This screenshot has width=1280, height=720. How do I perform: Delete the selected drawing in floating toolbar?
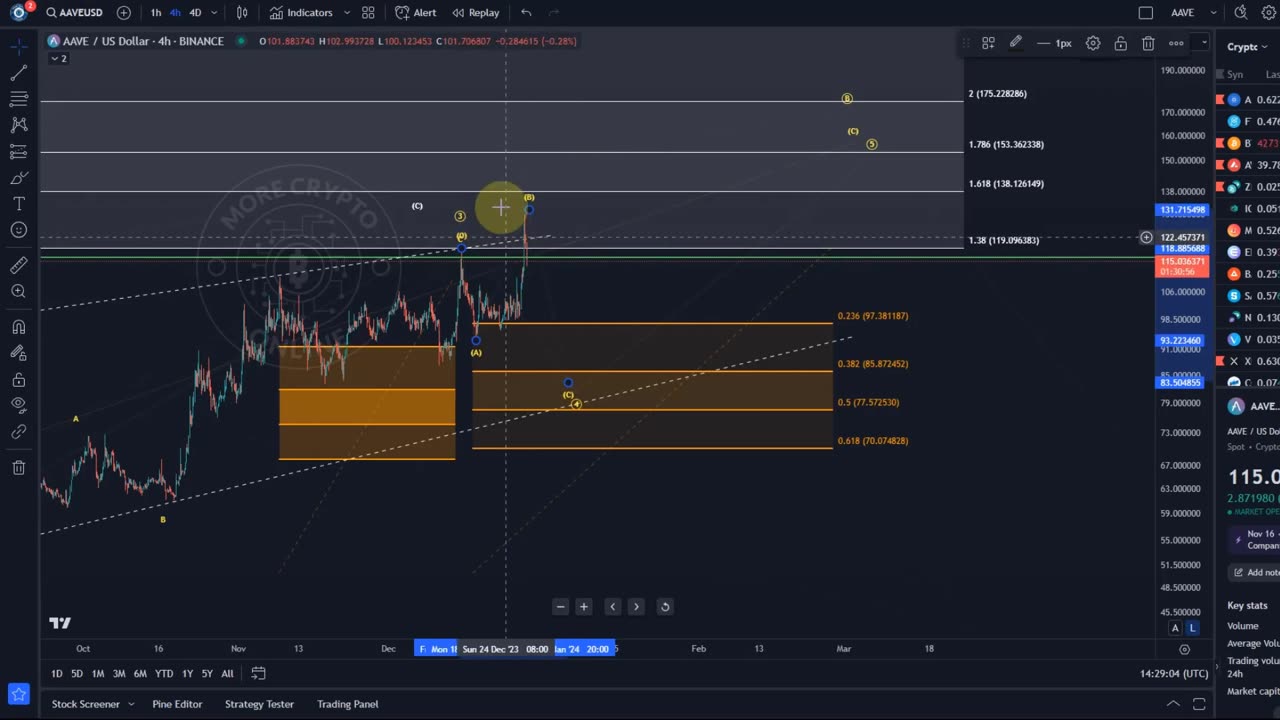tap(1148, 43)
